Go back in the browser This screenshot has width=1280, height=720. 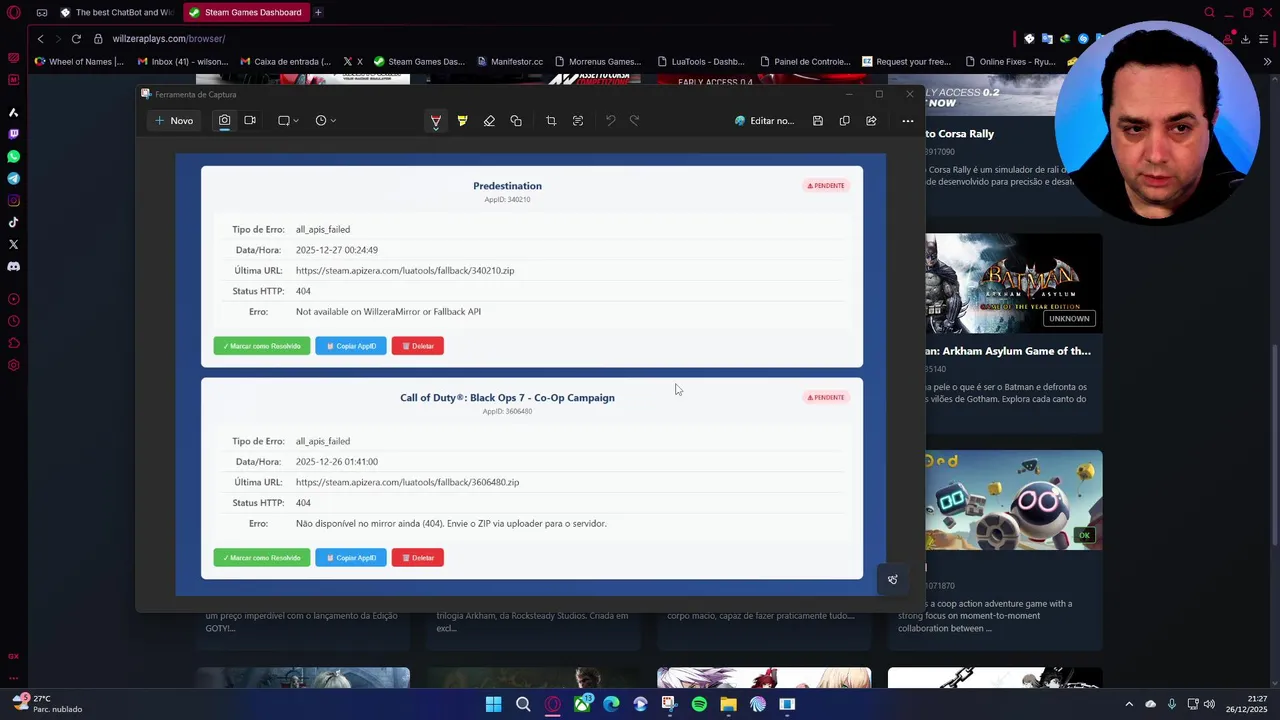pos(40,38)
